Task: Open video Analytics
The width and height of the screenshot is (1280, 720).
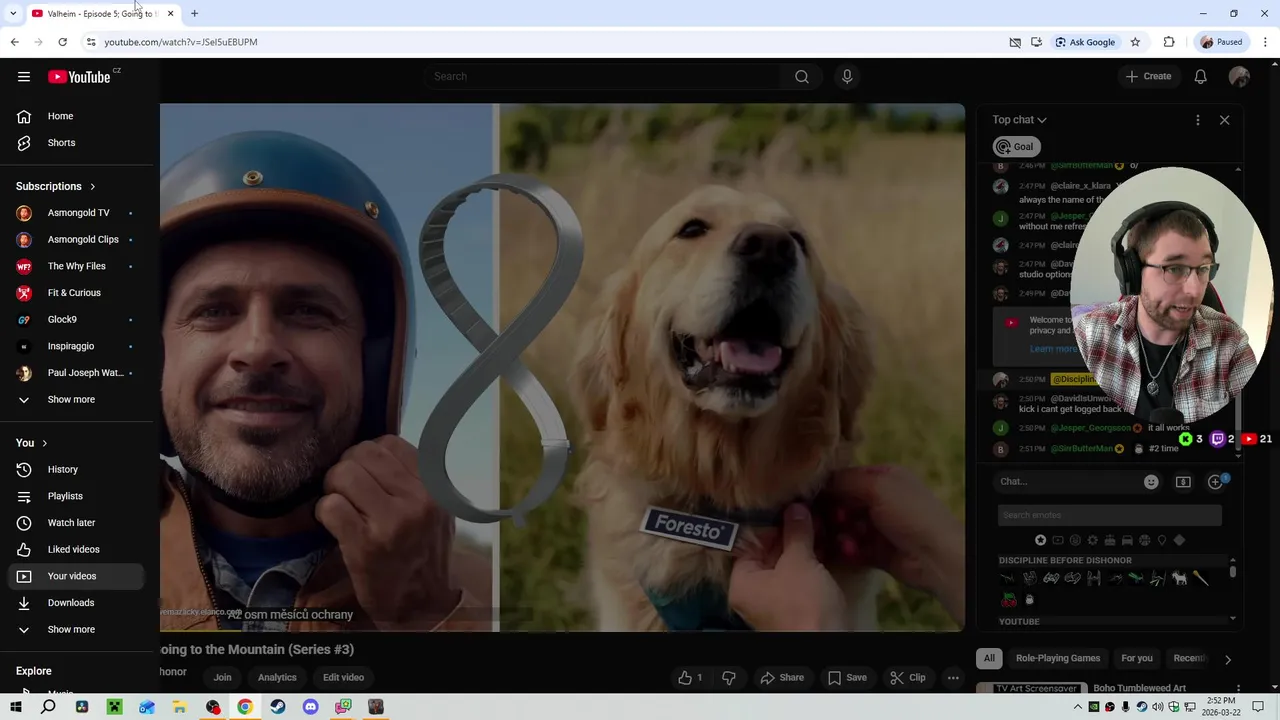Action: click(x=277, y=678)
